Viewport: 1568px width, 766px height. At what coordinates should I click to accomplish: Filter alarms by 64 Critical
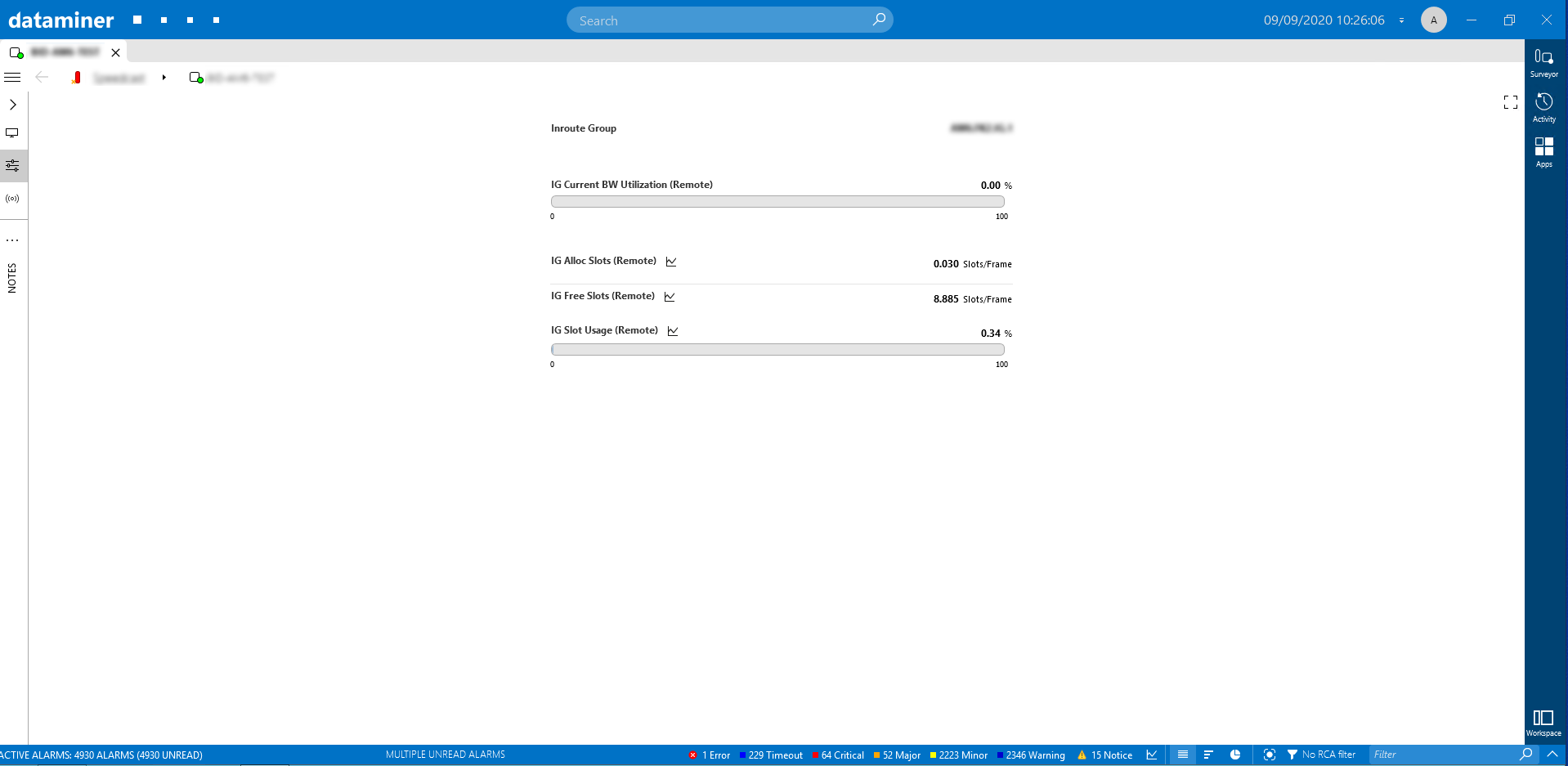838,755
